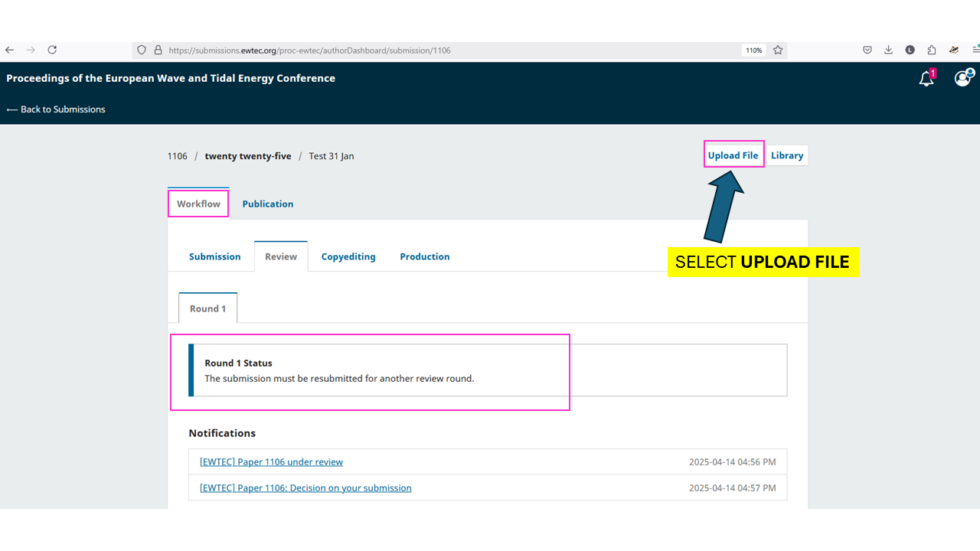Image resolution: width=980 pixels, height=551 pixels.
Task: Open the Submission stage tab
Action: (x=214, y=257)
